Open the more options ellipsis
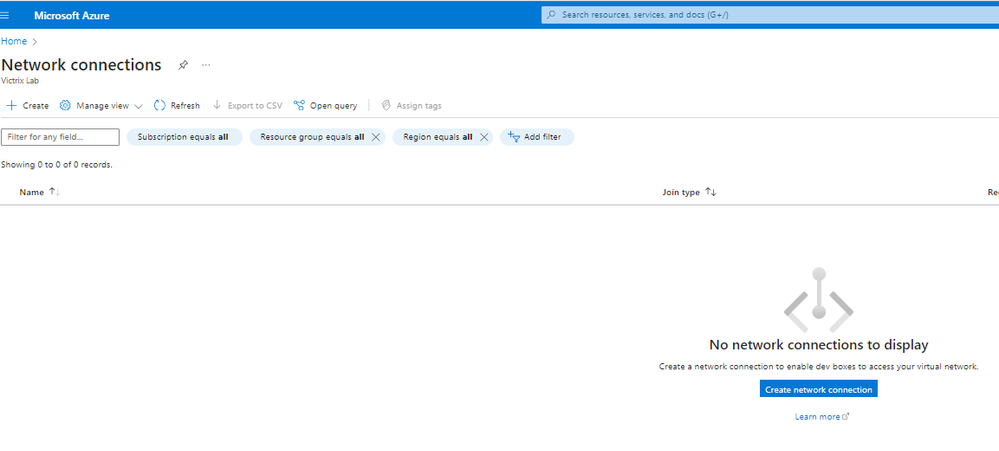This screenshot has height=451, width=999. (x=206, y=65)
